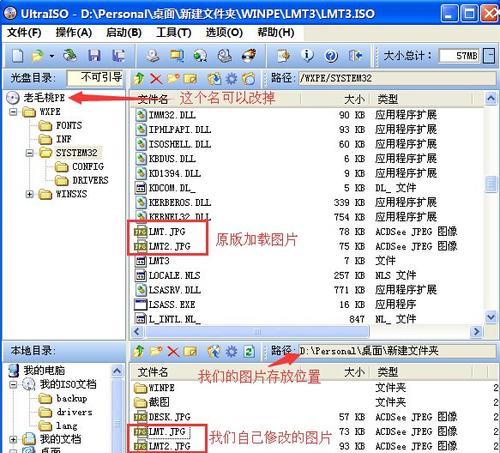Collapse the WXPE tree node
Viewport: 500px width, 453px height.
point(13,111)
